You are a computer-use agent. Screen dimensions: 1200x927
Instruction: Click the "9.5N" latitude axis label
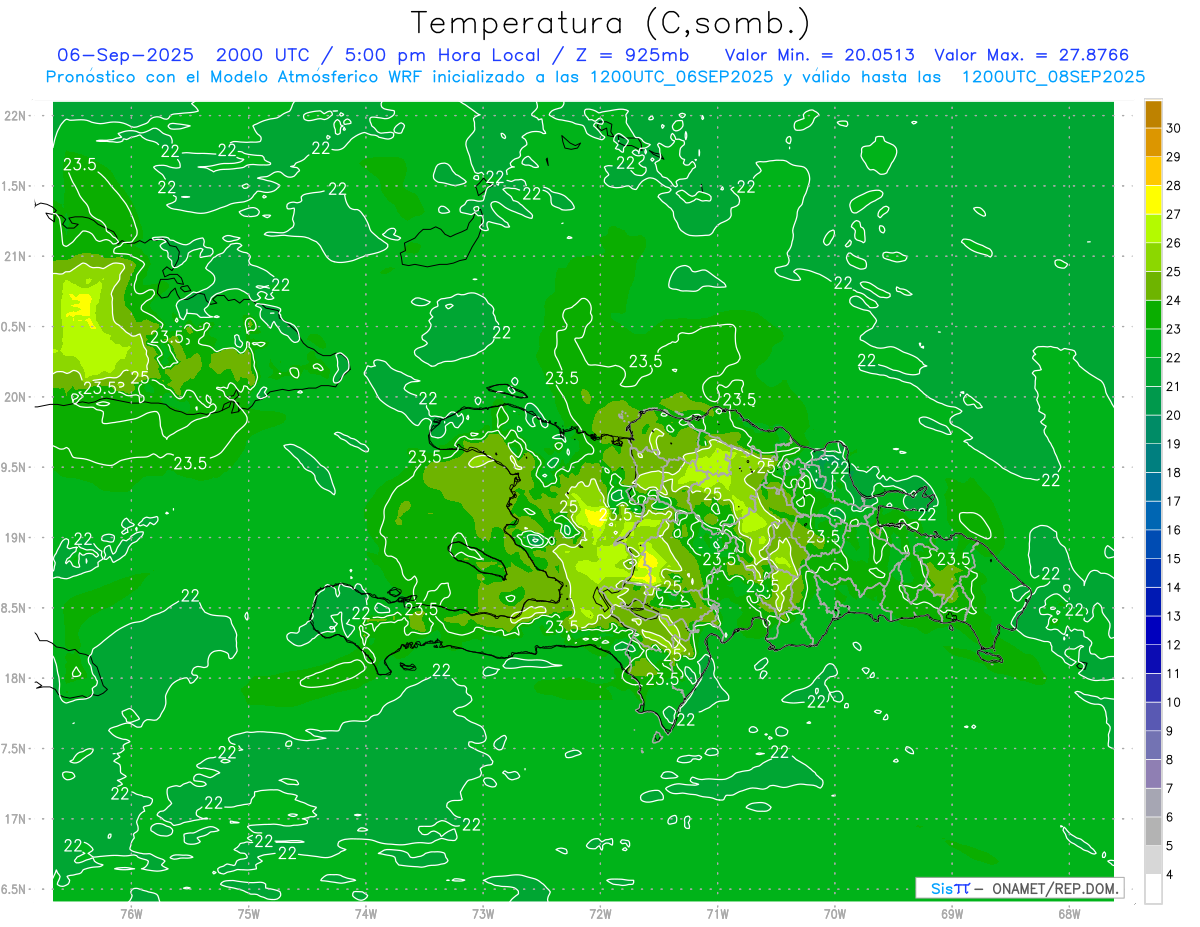click(x=15, y=467)
